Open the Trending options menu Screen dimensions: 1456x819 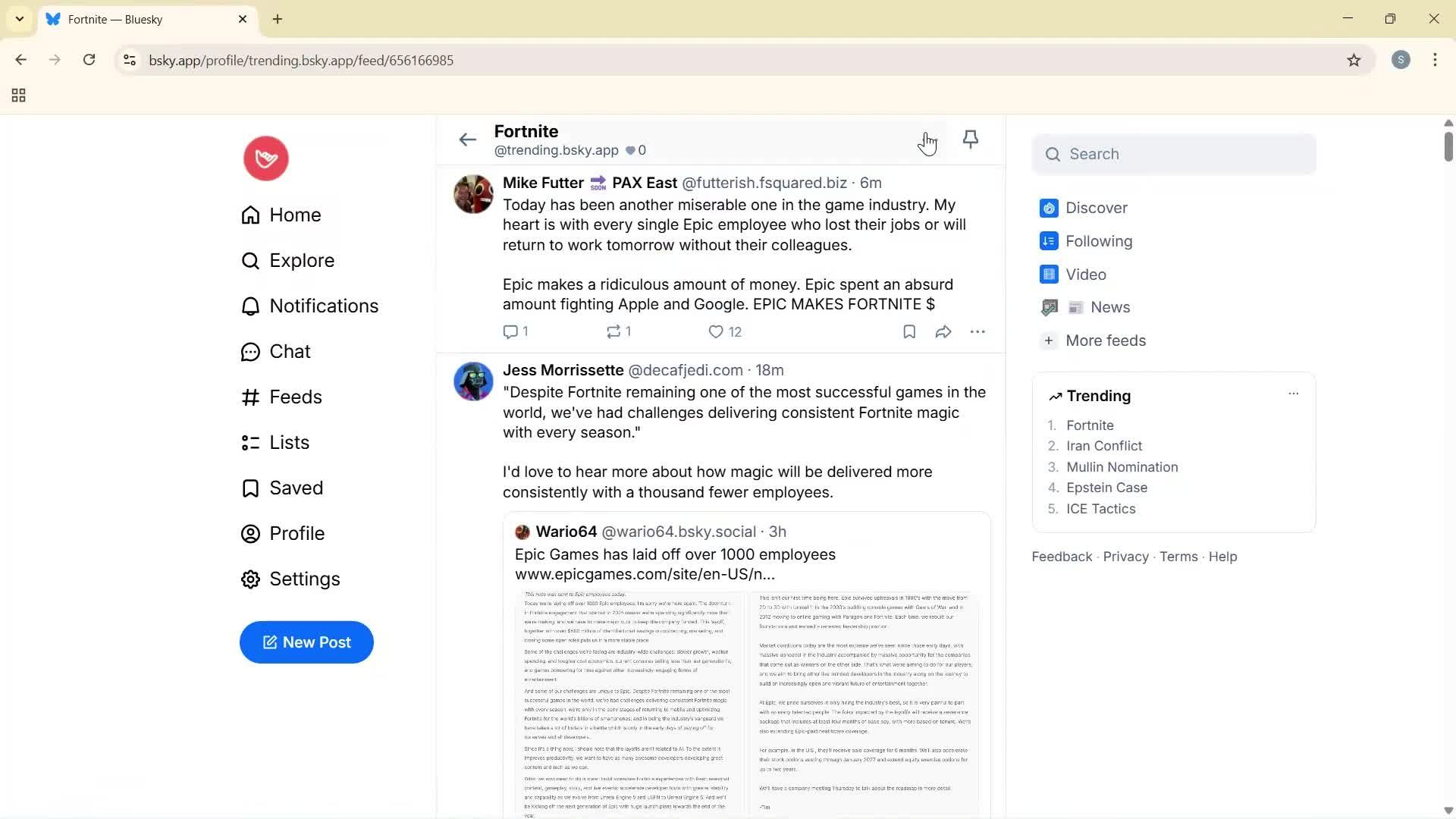[1293, 394]
